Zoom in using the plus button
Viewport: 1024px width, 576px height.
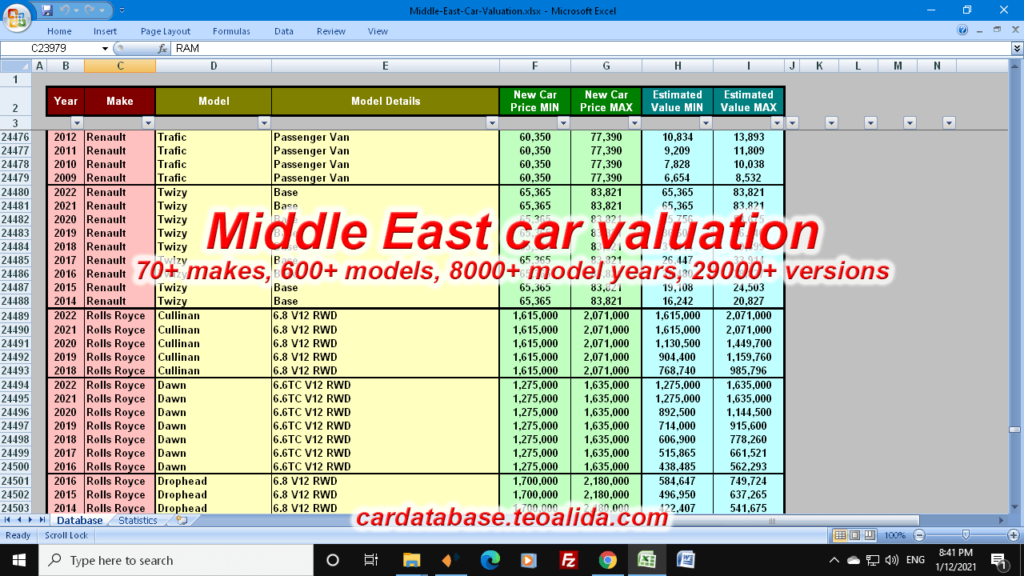tap(1013, 535)
